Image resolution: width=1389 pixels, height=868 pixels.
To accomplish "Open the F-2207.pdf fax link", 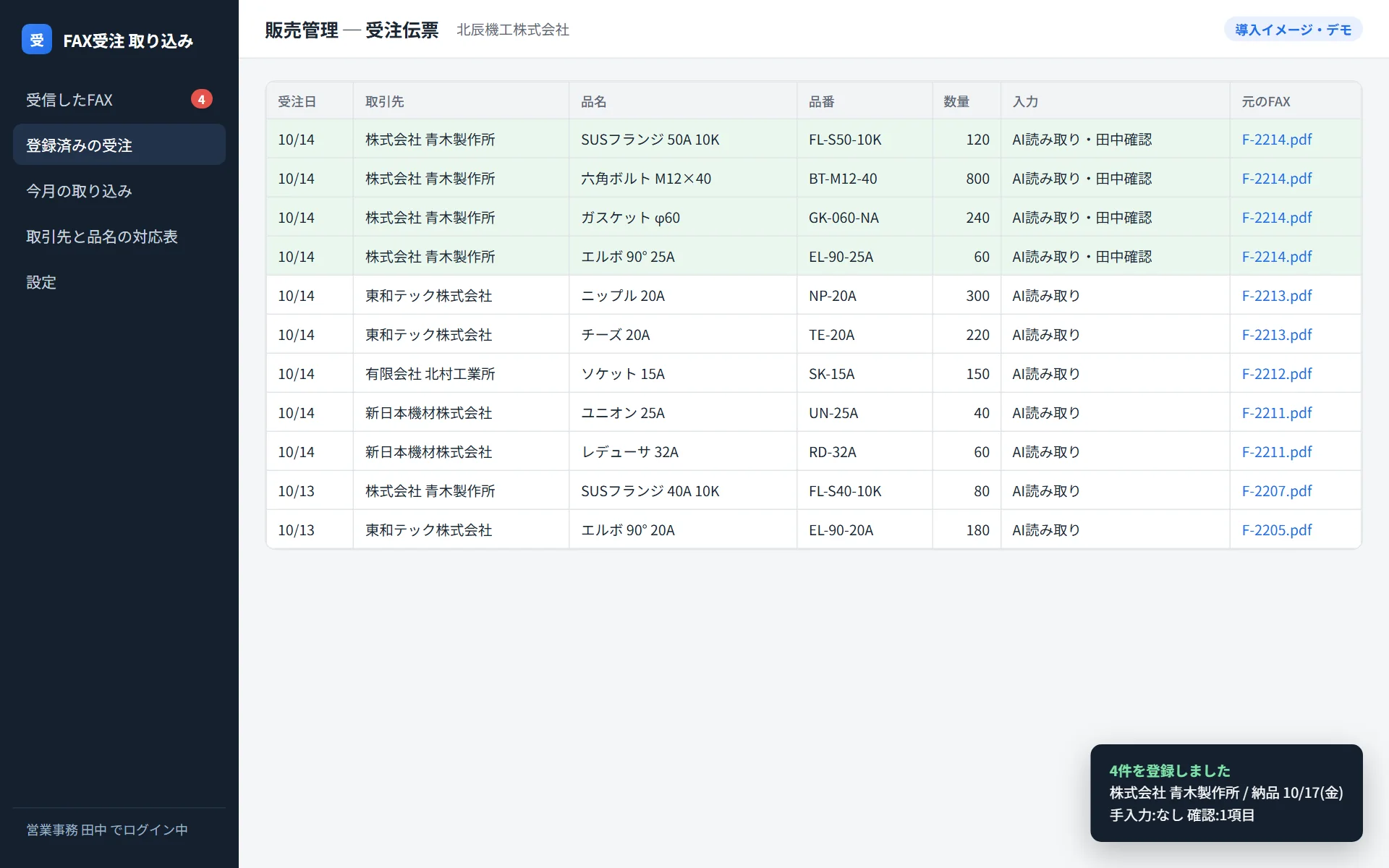I will [x=1277, y=491].
